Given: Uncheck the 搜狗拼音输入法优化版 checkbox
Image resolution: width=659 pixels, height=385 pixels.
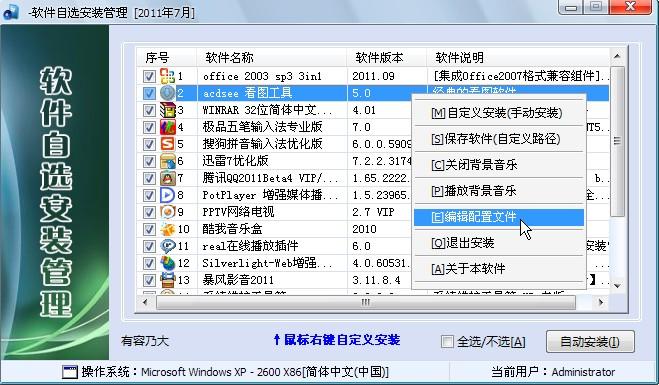Looking at the screenshot, I should point(149,144).
